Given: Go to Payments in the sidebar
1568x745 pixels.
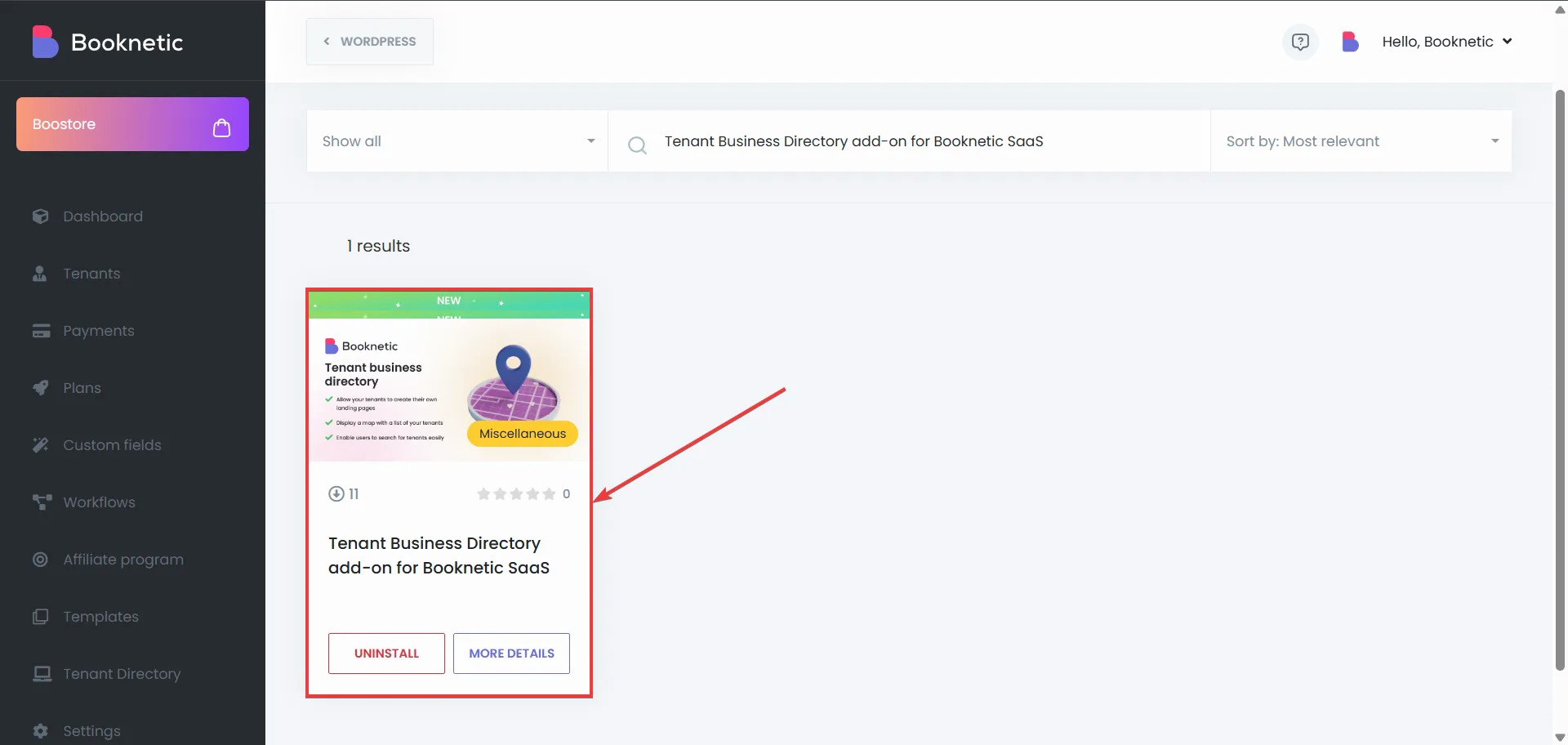Looking at the screenshot, I should point(98,331).
